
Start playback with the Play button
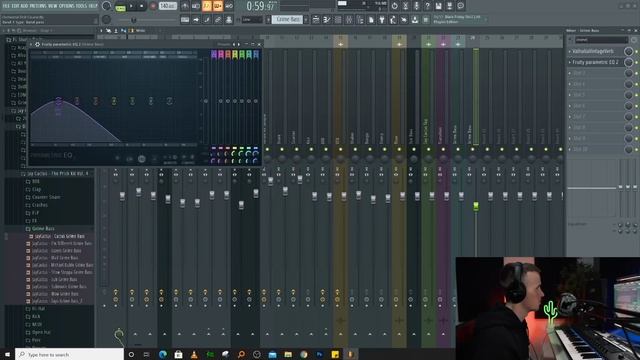coord(131,6)
